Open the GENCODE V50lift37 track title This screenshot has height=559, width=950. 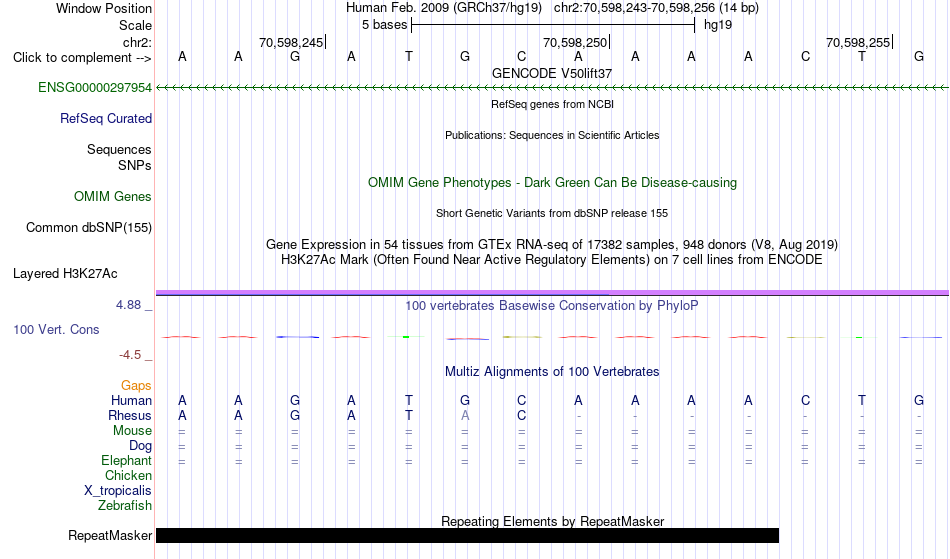[x=552, y=73]
